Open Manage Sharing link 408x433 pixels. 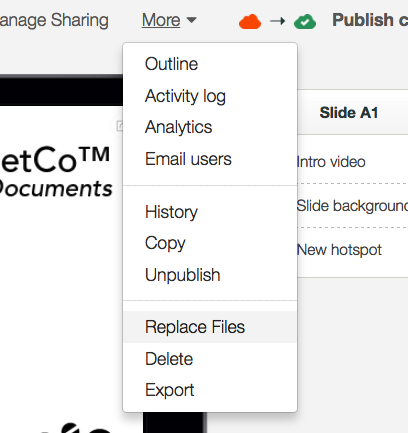click(x=54, y=20)
